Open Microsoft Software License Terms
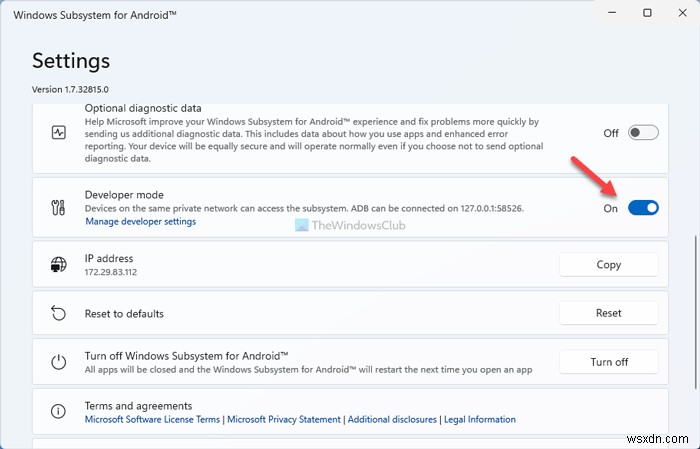 coord(152,420)
